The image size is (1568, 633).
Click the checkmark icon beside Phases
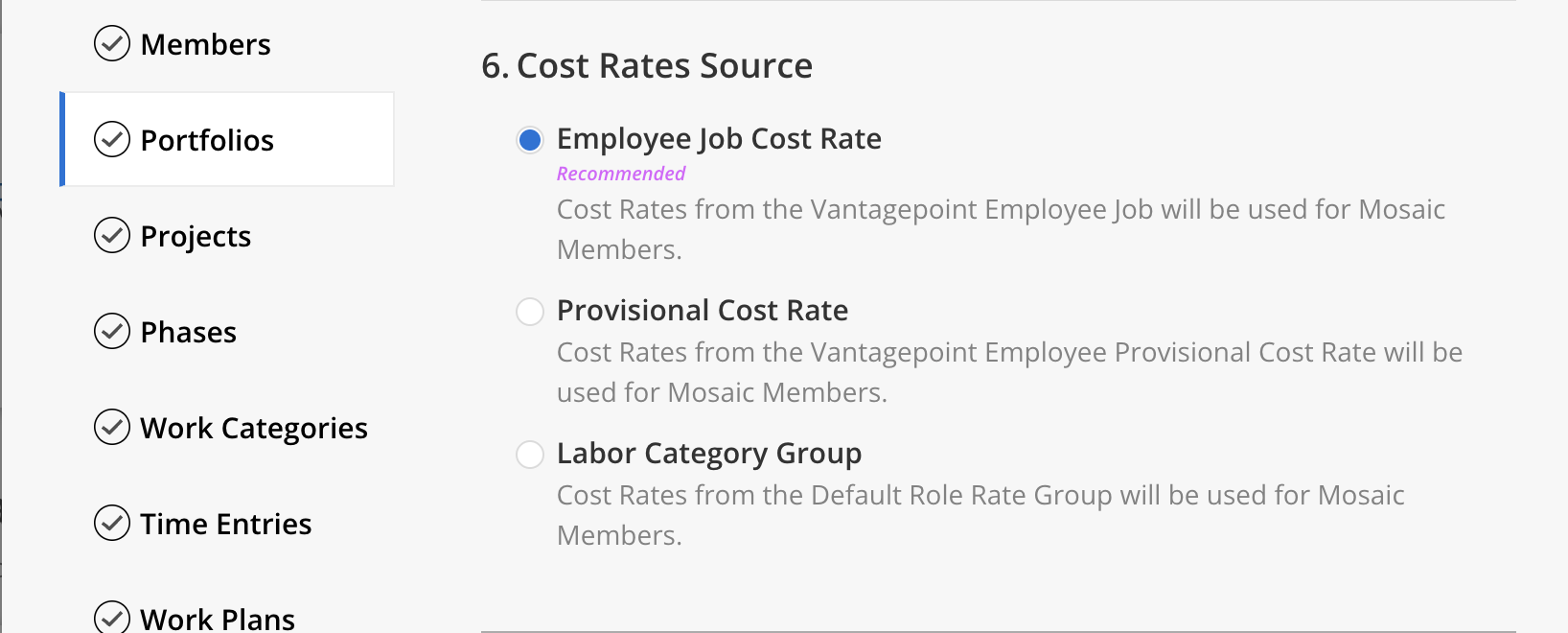pyautogui.click(x=112, y=331)
